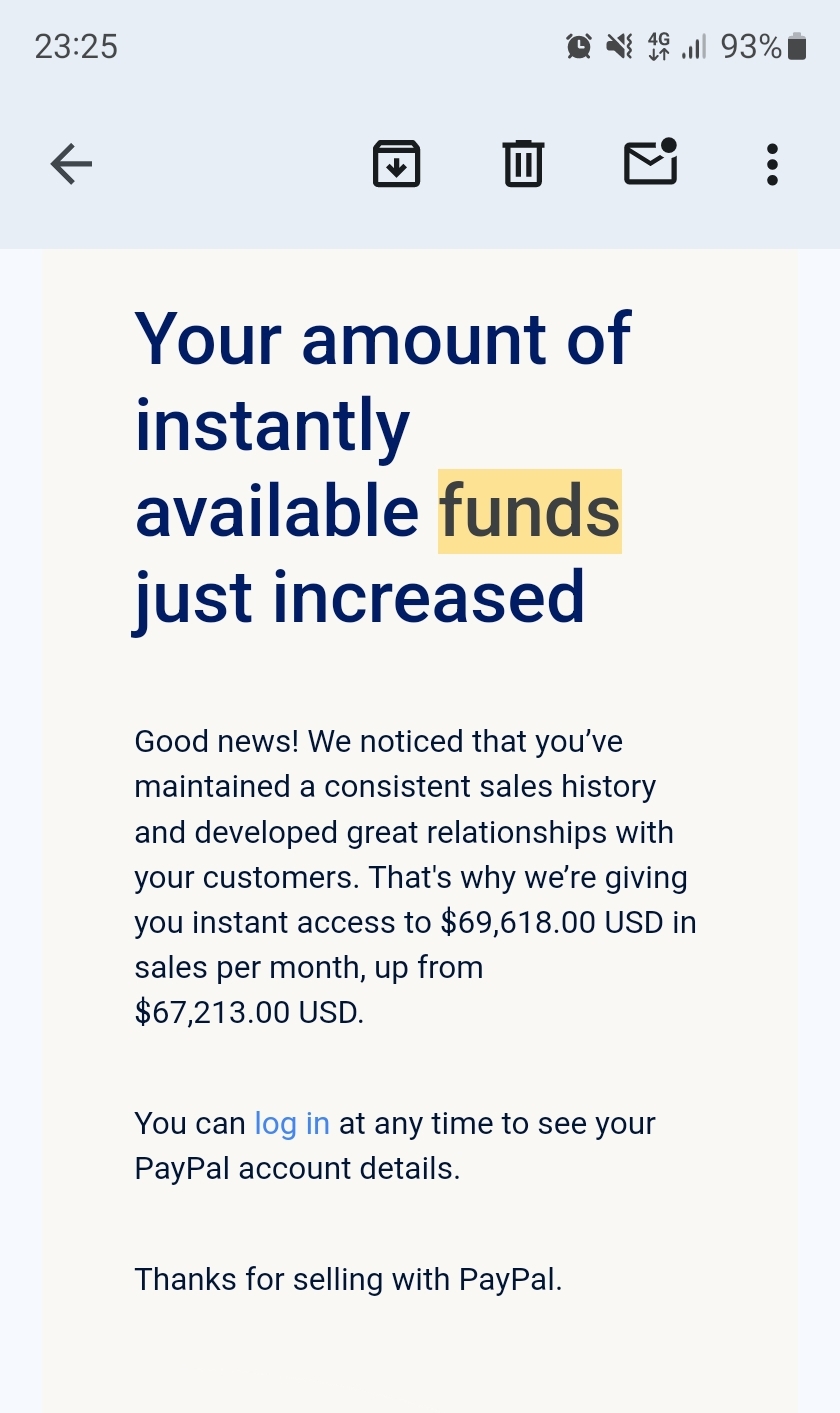The height and width of the screenshot is (1413, 840).
Task: Mark the email as unread
Action: (650, 164)
